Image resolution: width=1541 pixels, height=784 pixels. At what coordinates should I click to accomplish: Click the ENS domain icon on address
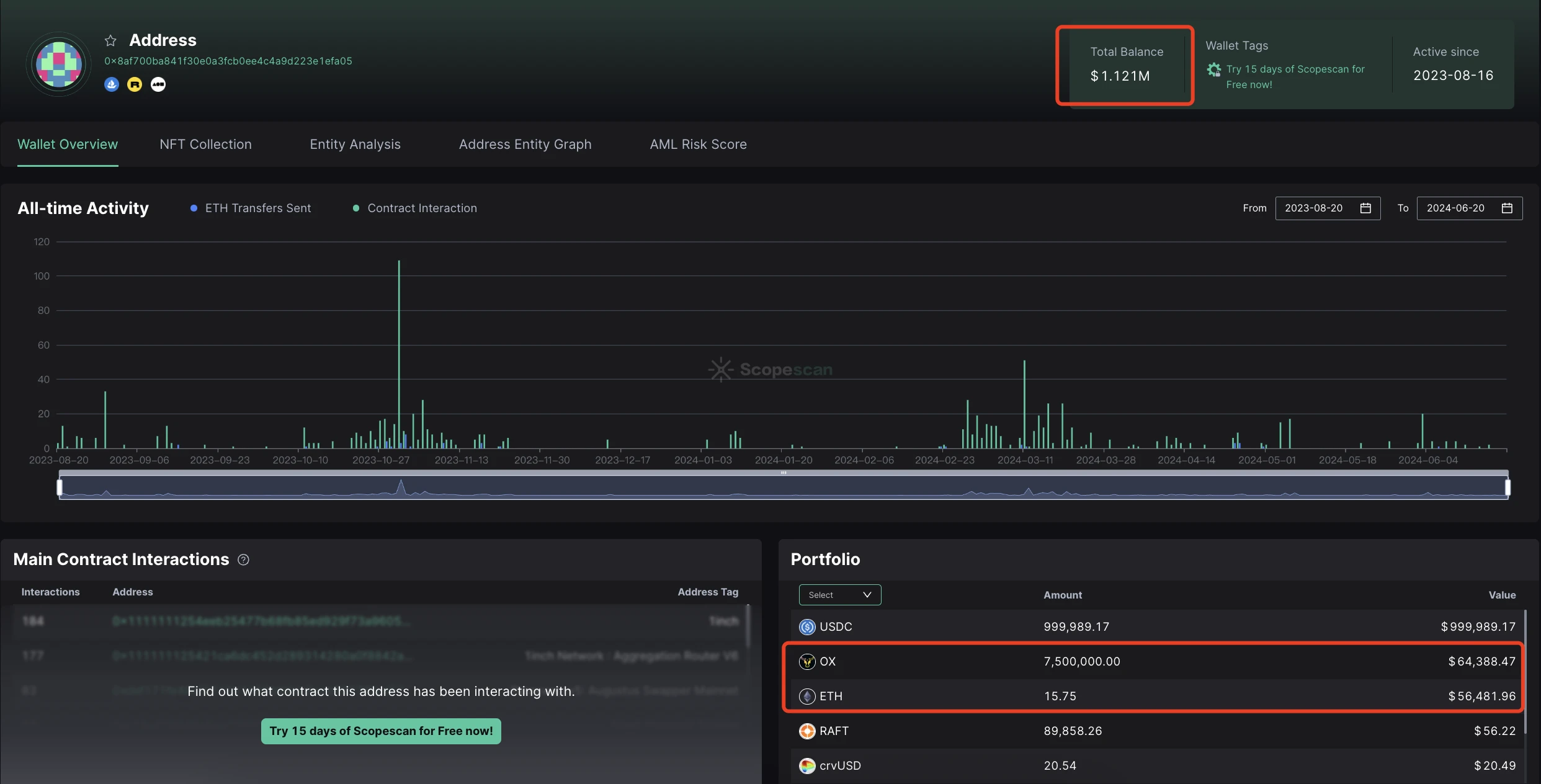pyautogui.click(x=158, y=84)
